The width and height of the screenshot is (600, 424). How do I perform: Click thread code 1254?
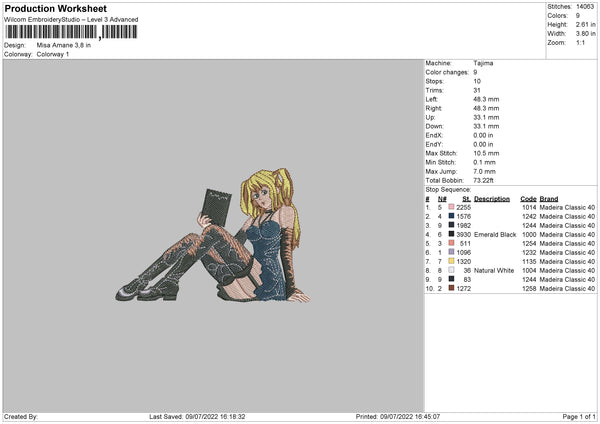[529, 243]
